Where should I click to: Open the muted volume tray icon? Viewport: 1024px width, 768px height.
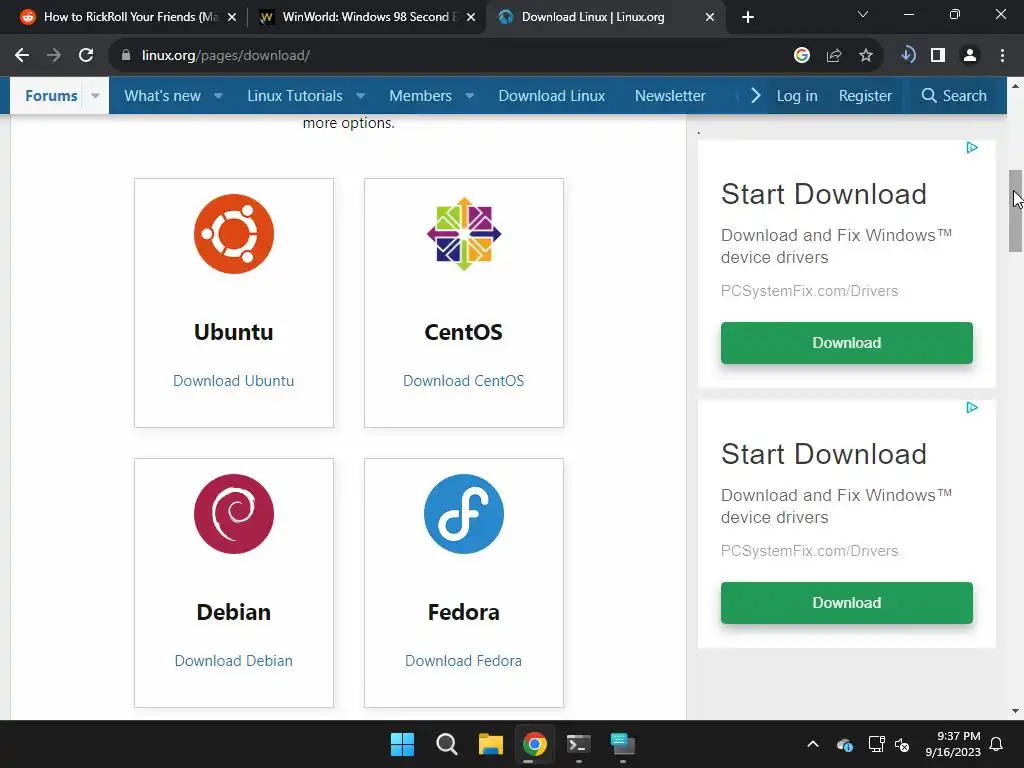pos(902,744)
